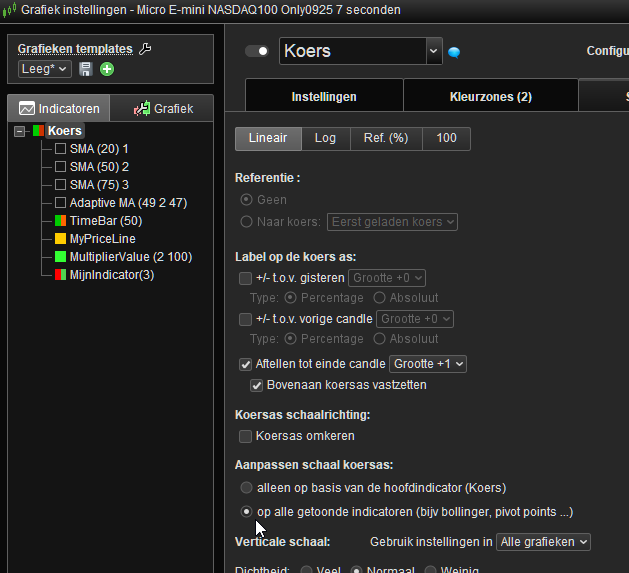Add new template with green plus icon
The width and height of the screenshot is (629, 573).
tap(107, 69)
